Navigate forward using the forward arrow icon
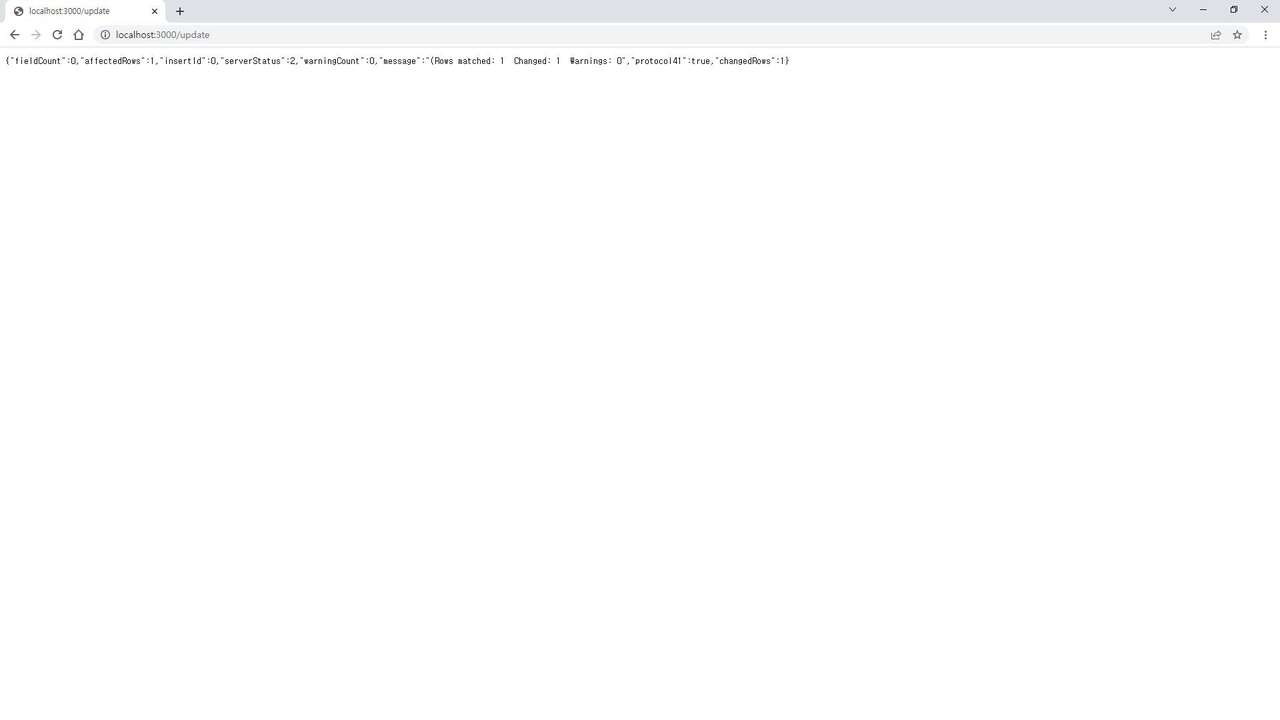Viewport: 1280px width, 720px height. [x=36, y=34]
